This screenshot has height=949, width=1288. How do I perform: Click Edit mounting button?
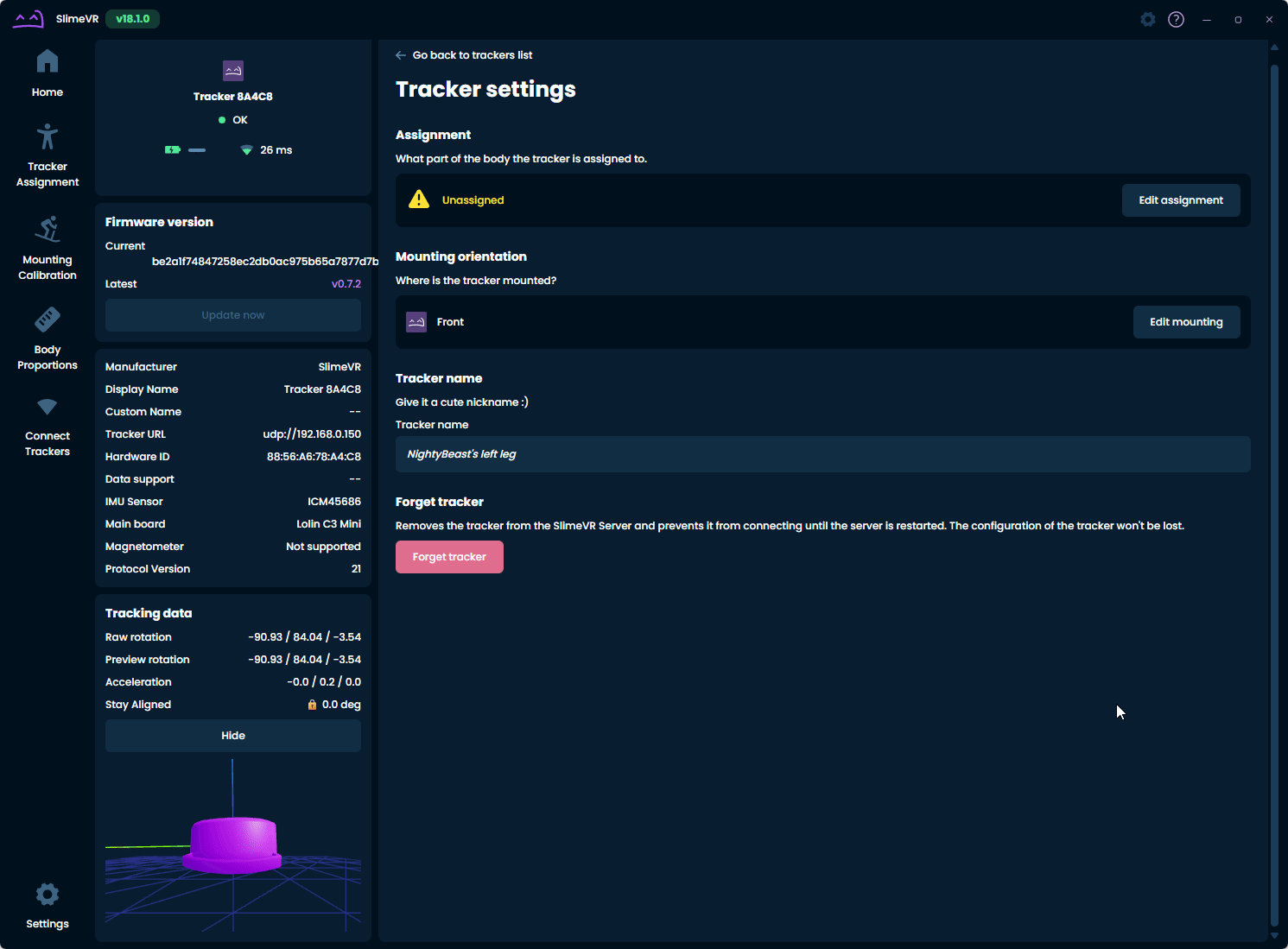coord(1185,322)
